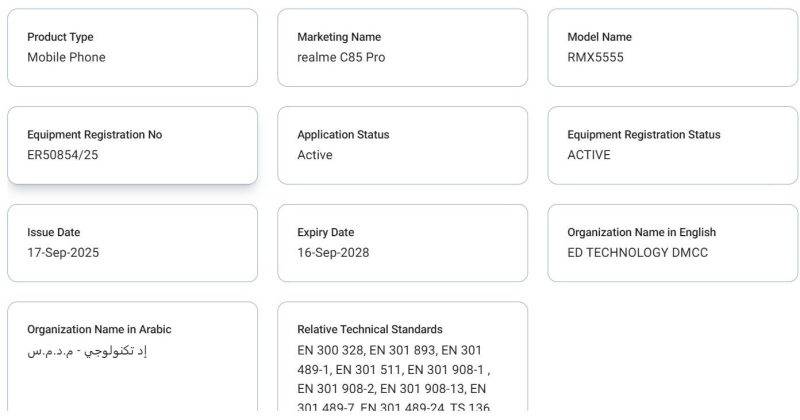800x420 pixels.
Task: Click the Application Status card
Action: tap(403, 145)
